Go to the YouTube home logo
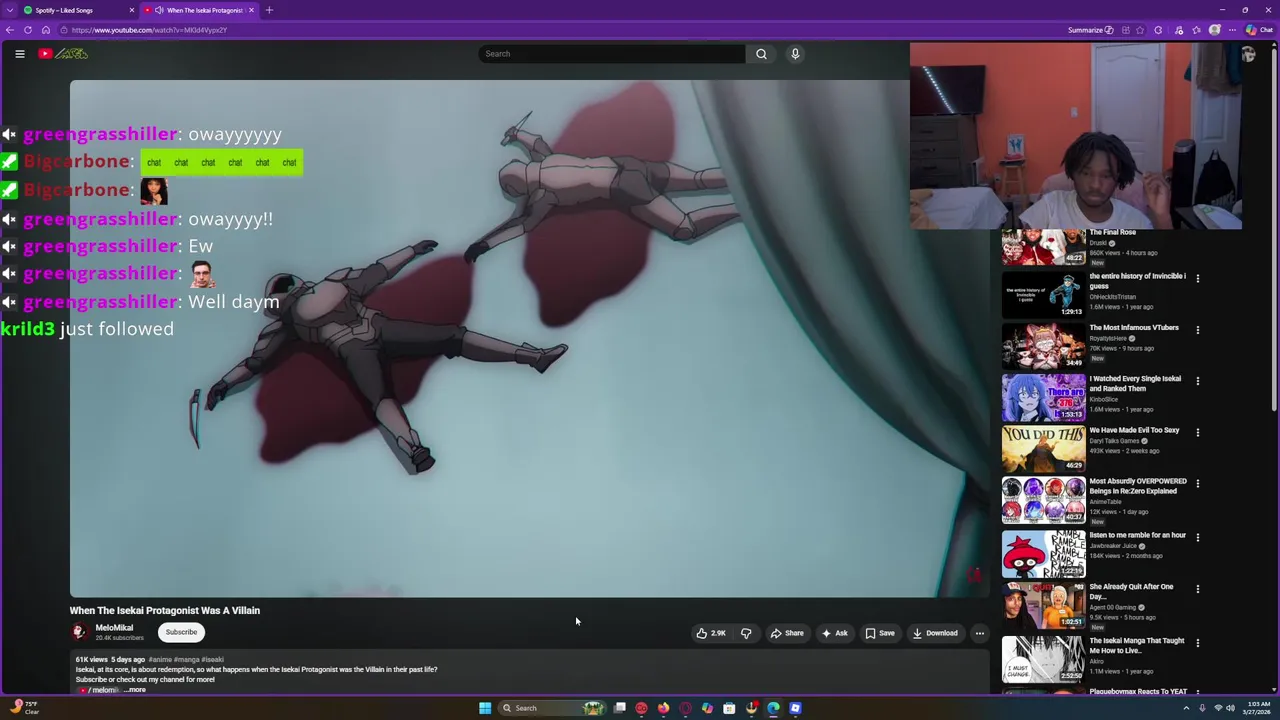The width and height of the screenshot is (1280, 720). pyautogui.click(x=63, y=54)
